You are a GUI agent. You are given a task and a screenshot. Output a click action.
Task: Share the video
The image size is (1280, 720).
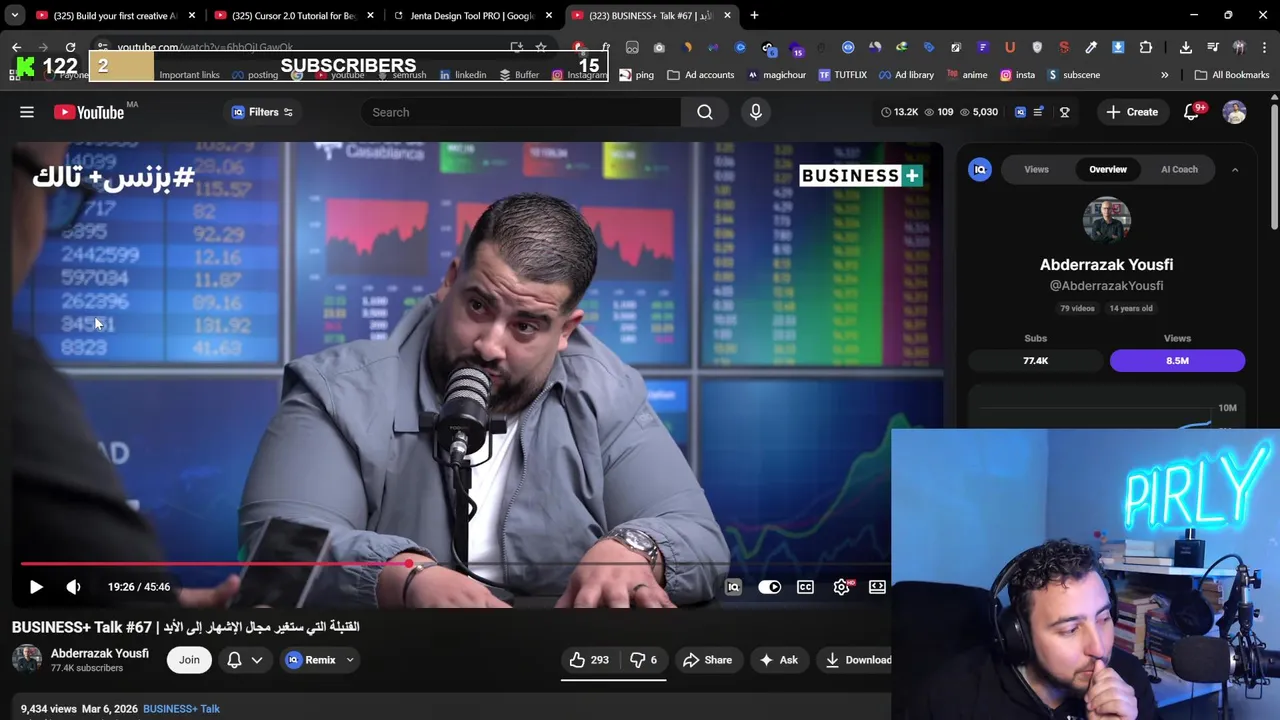pos(707,660)
